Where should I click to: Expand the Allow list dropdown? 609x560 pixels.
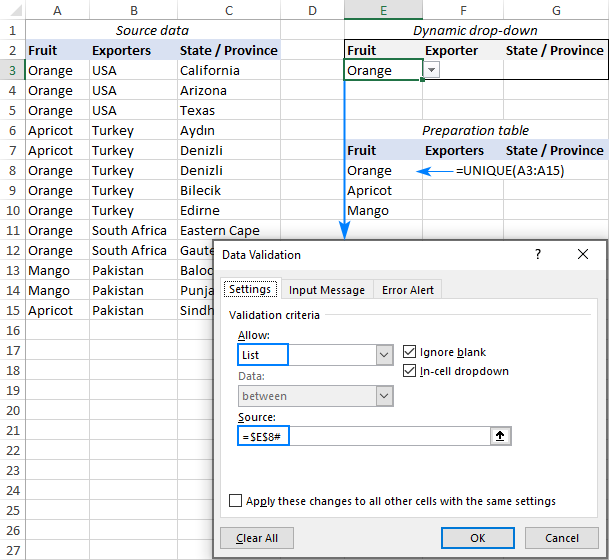384,355
